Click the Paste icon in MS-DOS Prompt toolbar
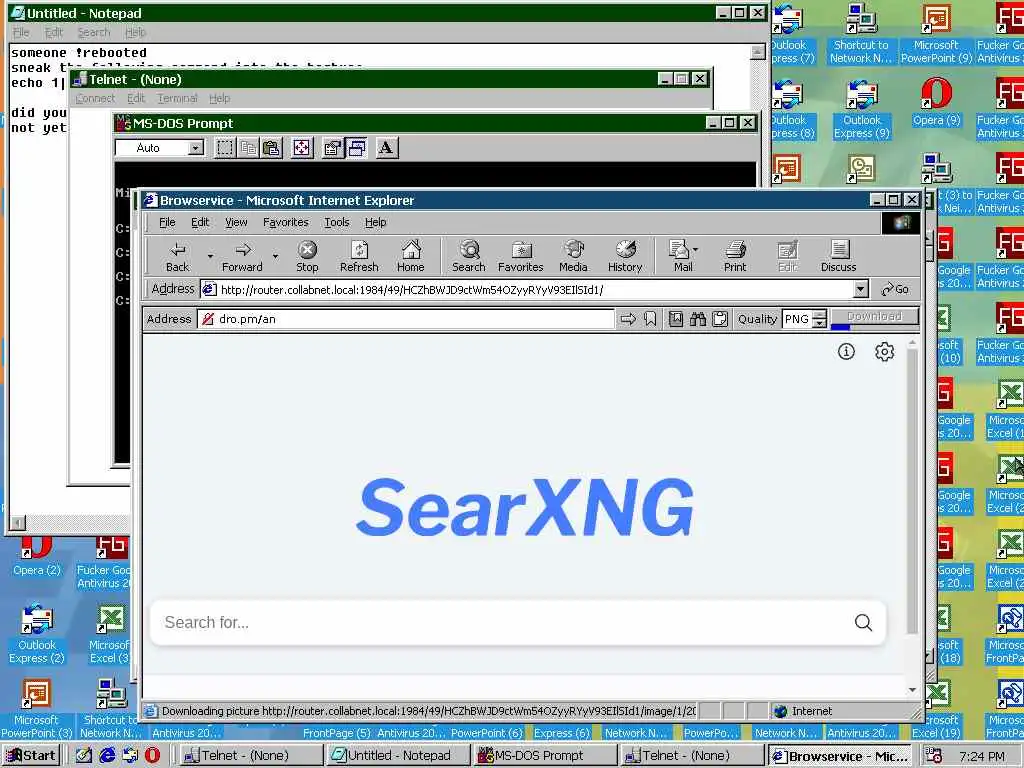1024x768 pixels. click(271, 148)
